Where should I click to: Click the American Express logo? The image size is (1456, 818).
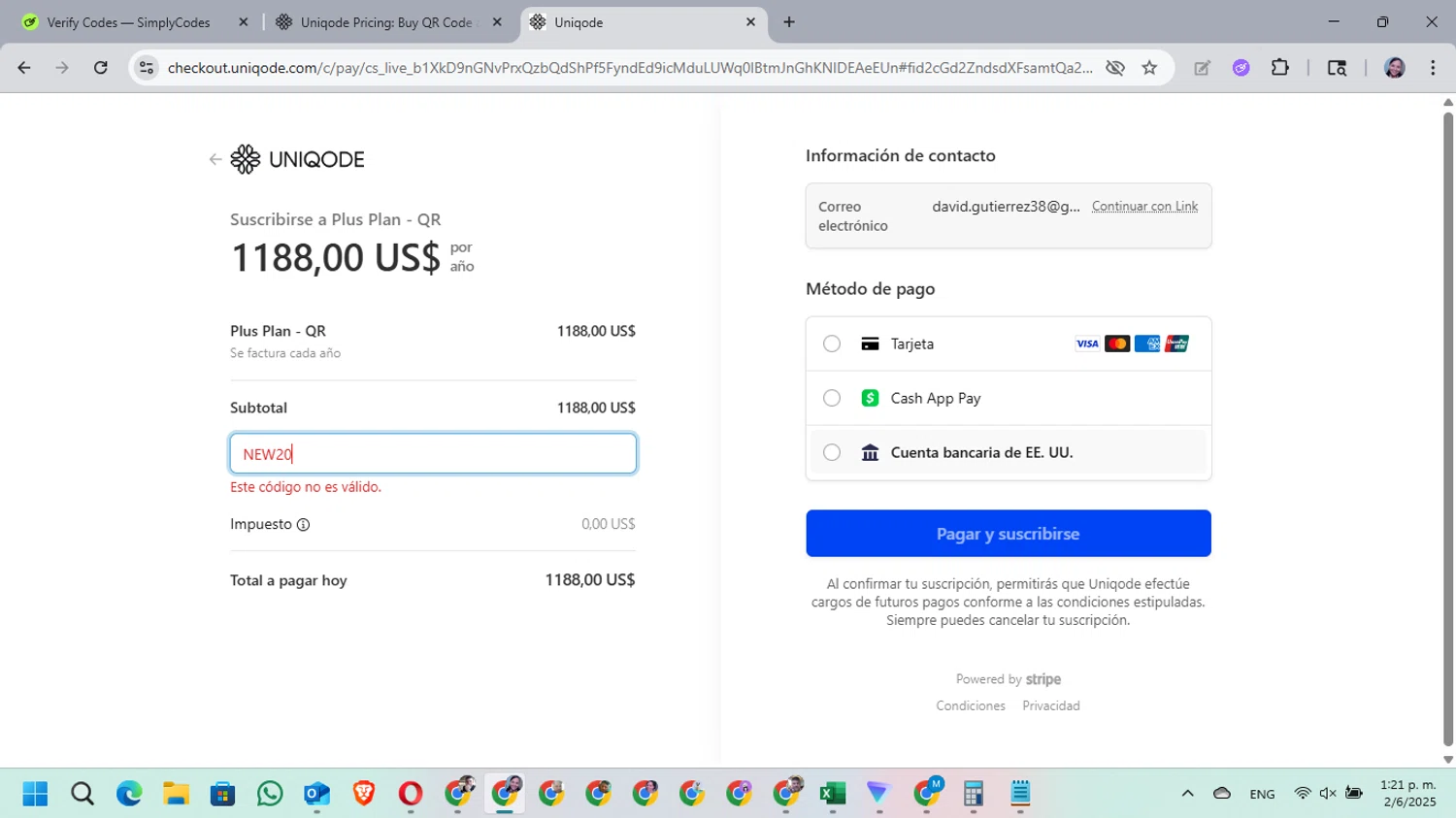pos(1147,344)
